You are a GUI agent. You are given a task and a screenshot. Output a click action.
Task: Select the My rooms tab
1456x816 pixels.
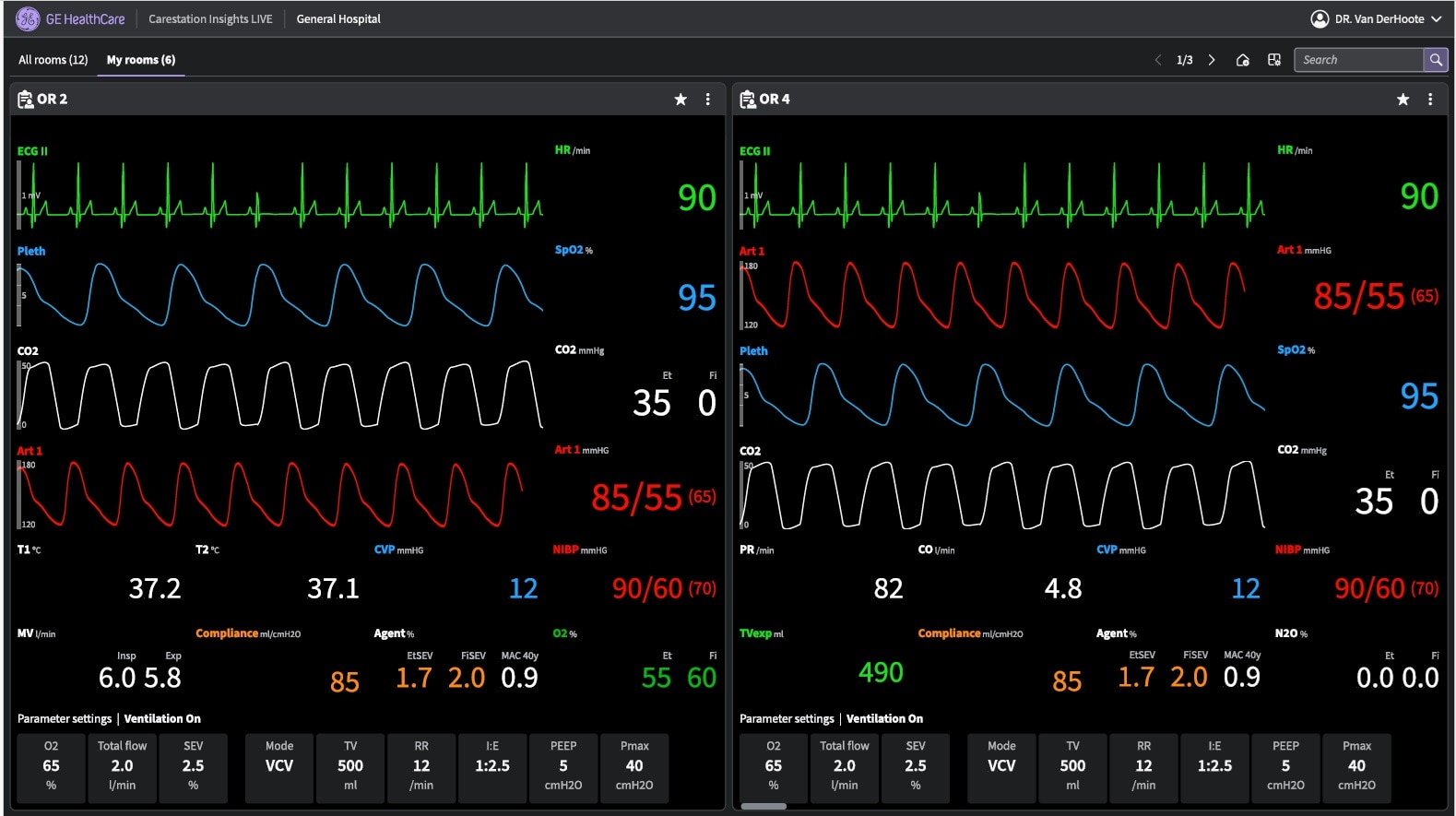pos(140,60)
